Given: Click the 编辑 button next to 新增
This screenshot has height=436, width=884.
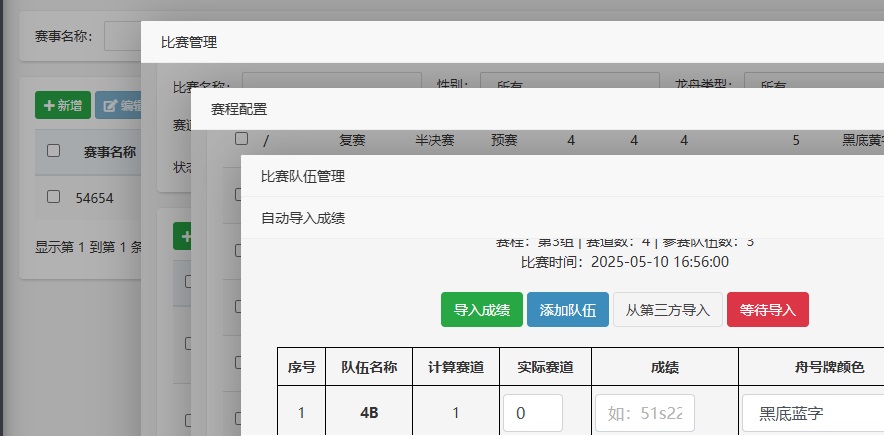Looking at the screenshot, I should coord(118,105).
